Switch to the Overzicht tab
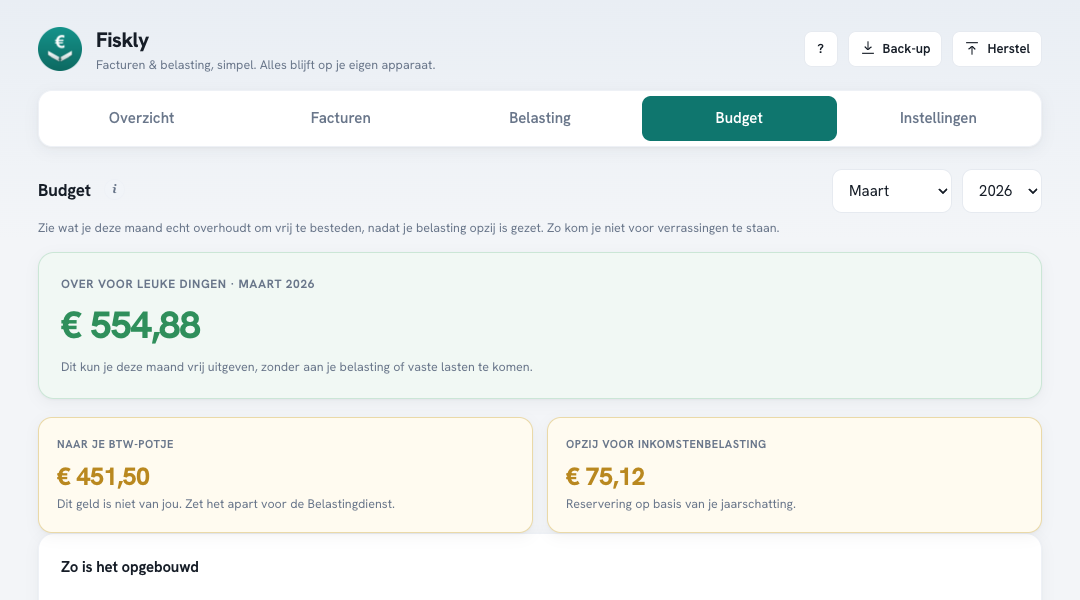Viewport: 1080px width, 600px height. [141, 118]
